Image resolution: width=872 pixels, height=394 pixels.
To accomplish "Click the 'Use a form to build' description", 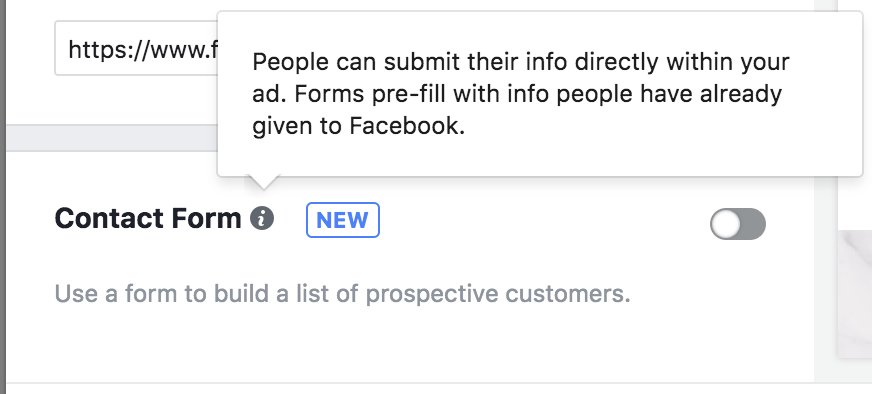I will [343, 293].
